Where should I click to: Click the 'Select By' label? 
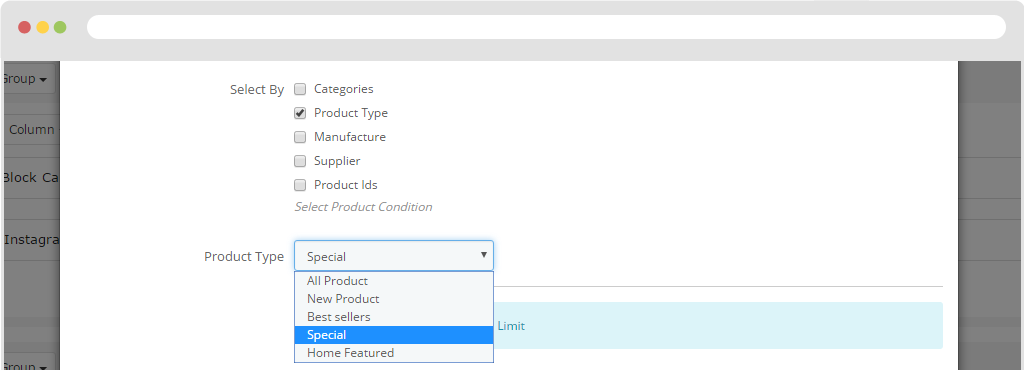pos(257,90)
